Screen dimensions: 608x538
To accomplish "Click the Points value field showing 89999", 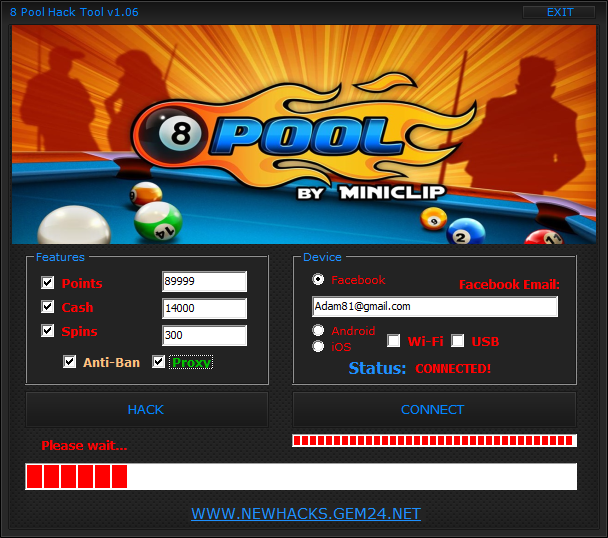I will click(204, 281).
